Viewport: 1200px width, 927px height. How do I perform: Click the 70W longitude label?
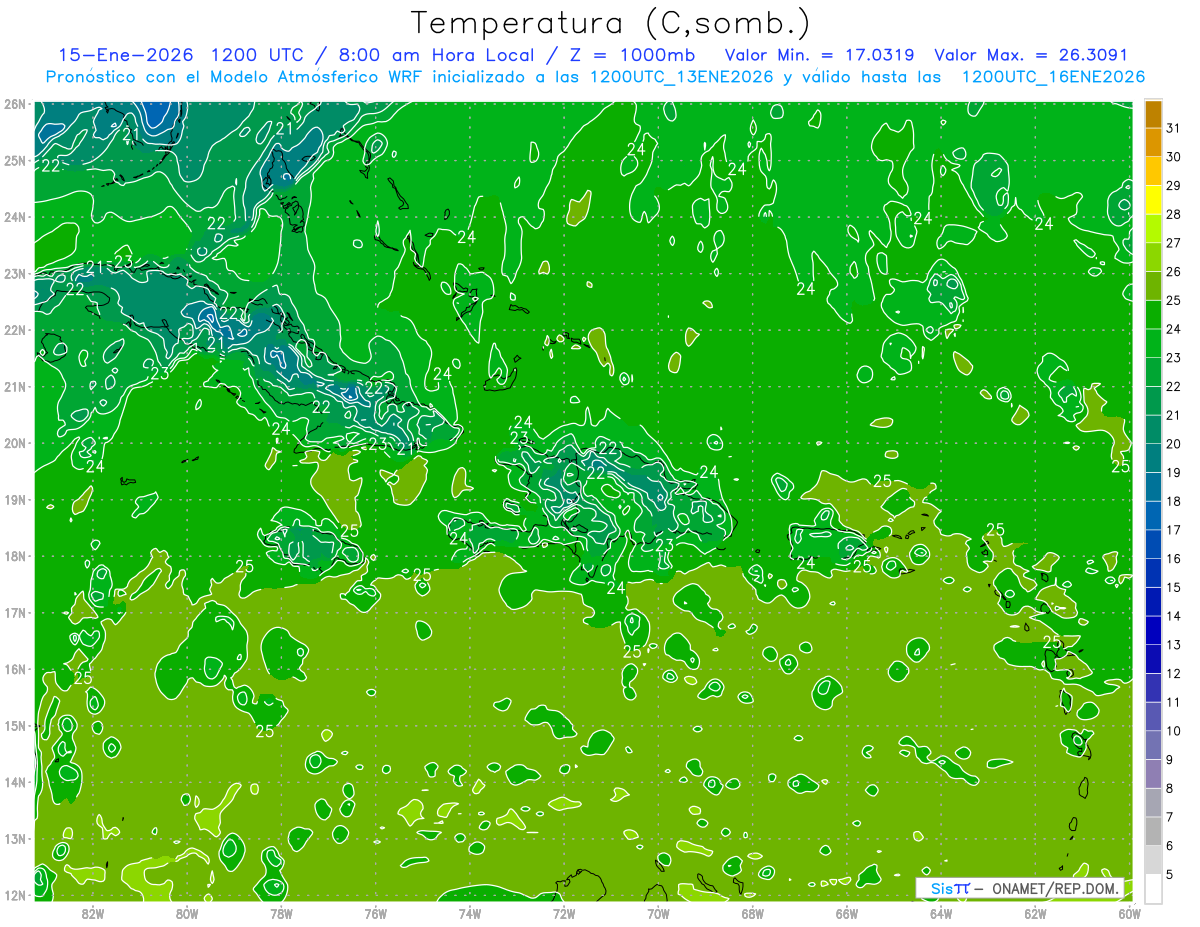click(658, 913)
